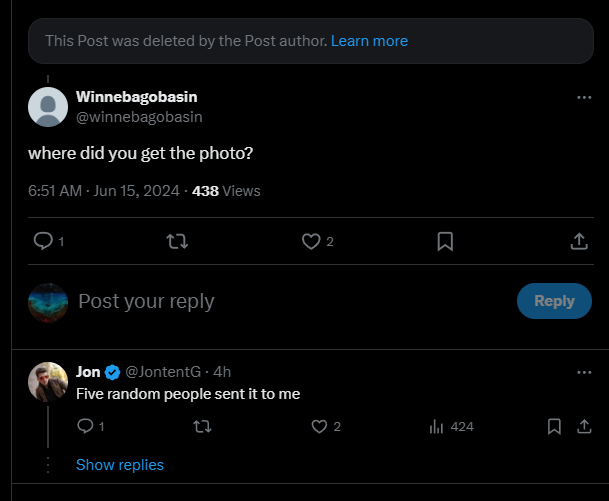Open Winnebagobasin's profile avatar
Viewport: 609px width, 501px height.
coord(48,107)
